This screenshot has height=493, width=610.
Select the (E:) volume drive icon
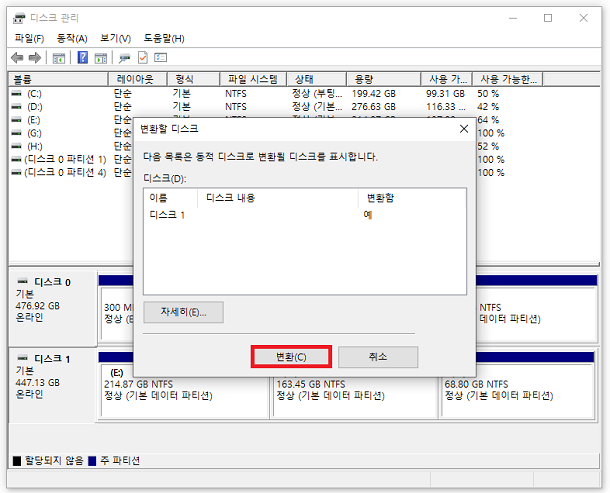click(x=16, y=120)
